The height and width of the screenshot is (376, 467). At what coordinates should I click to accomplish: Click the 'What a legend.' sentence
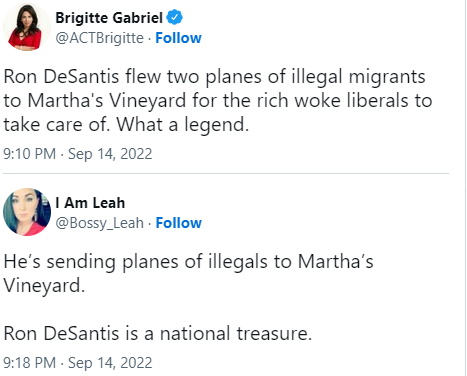coord(183,125)
